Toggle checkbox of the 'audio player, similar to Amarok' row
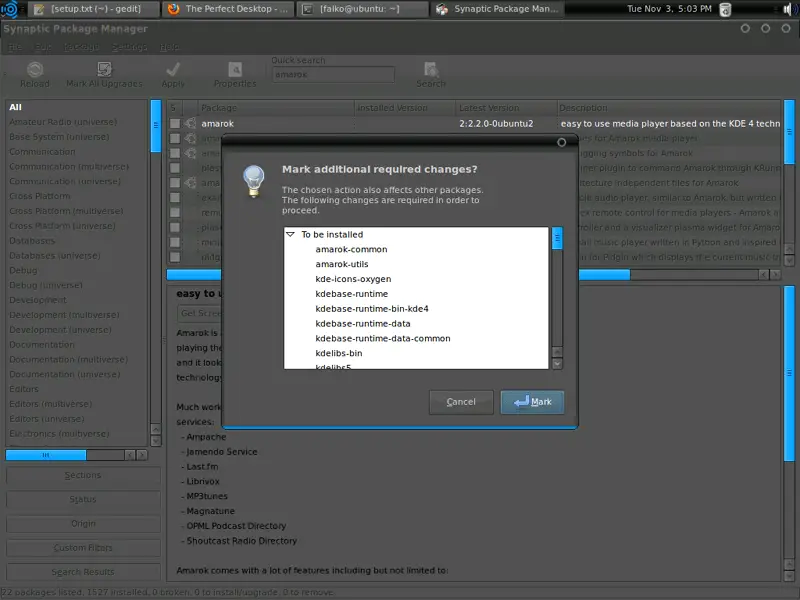This screenshot has height=600, width=800. click(175, 197)
